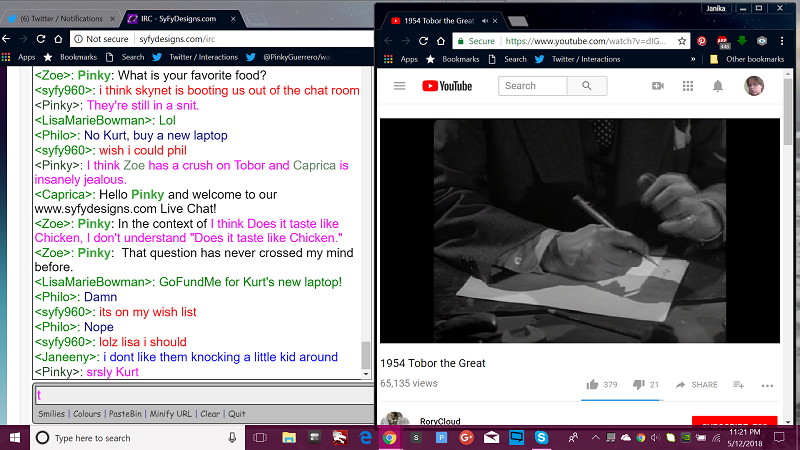Open Microsoft Edge from taskbar

[x=365, y=438]
